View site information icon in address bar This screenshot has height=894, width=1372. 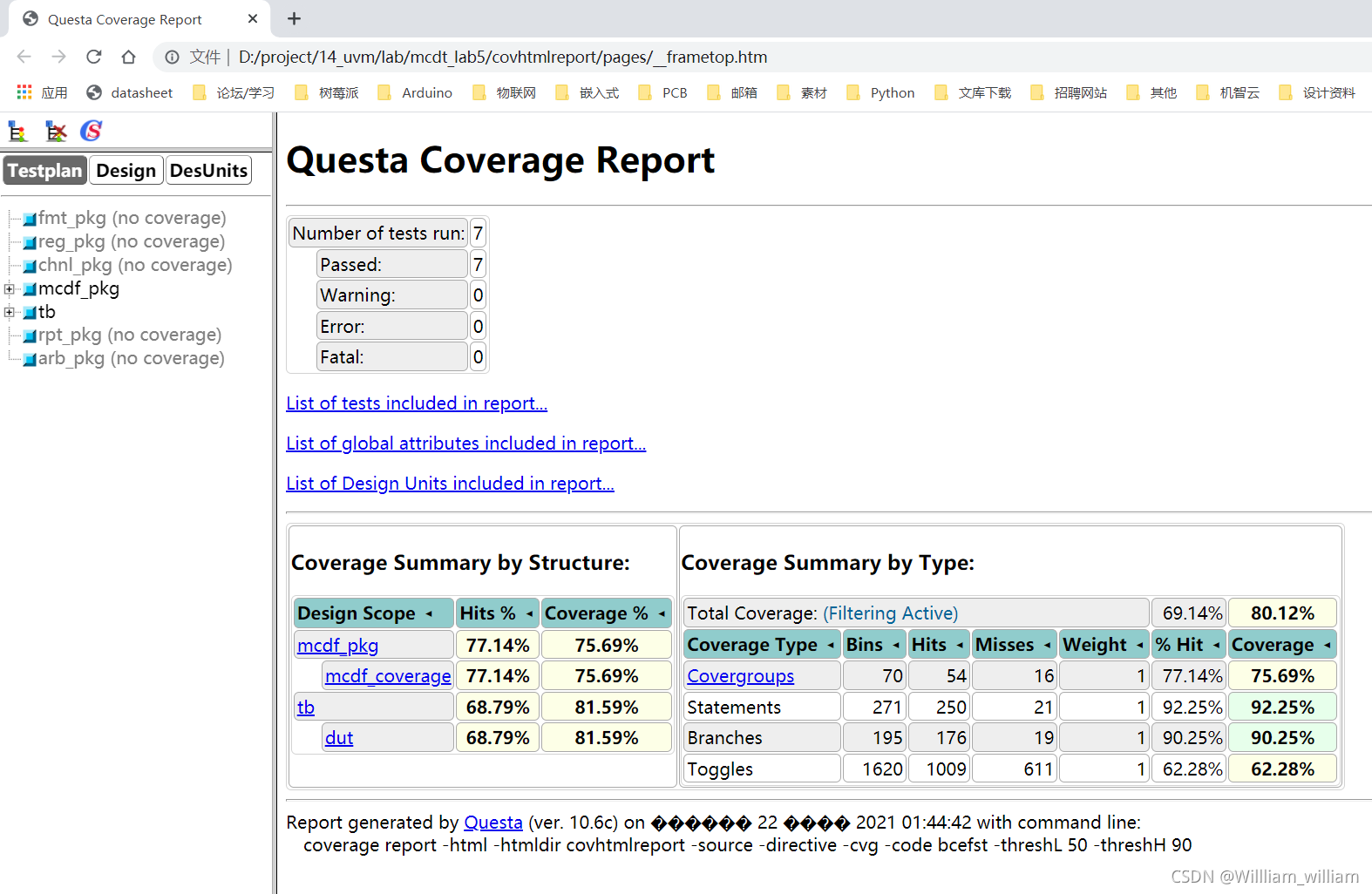(173, 57)
